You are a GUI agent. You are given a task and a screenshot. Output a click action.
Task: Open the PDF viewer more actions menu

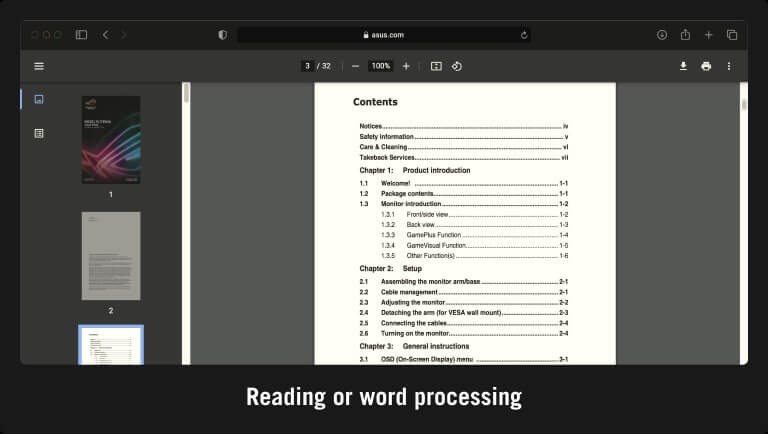(729, 66)
